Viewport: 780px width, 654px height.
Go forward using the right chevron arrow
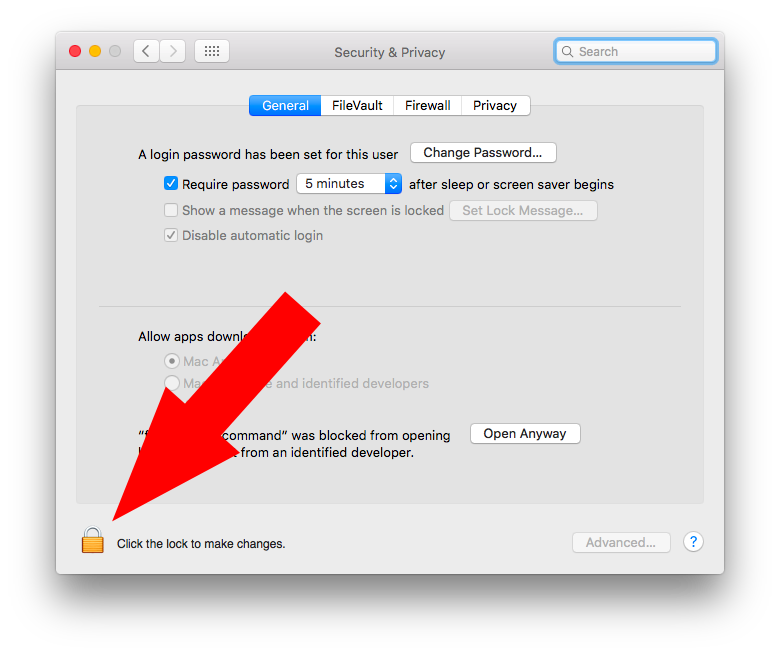point(173,51)
